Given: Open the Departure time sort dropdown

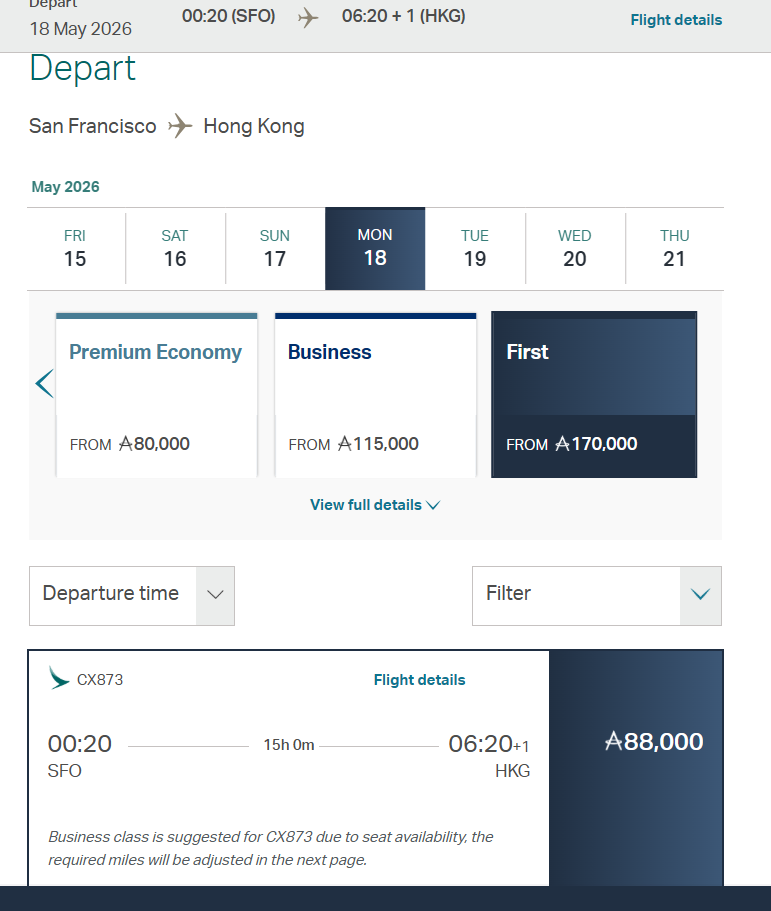Looking at the screenshot, I should click(x=131, y=595).
